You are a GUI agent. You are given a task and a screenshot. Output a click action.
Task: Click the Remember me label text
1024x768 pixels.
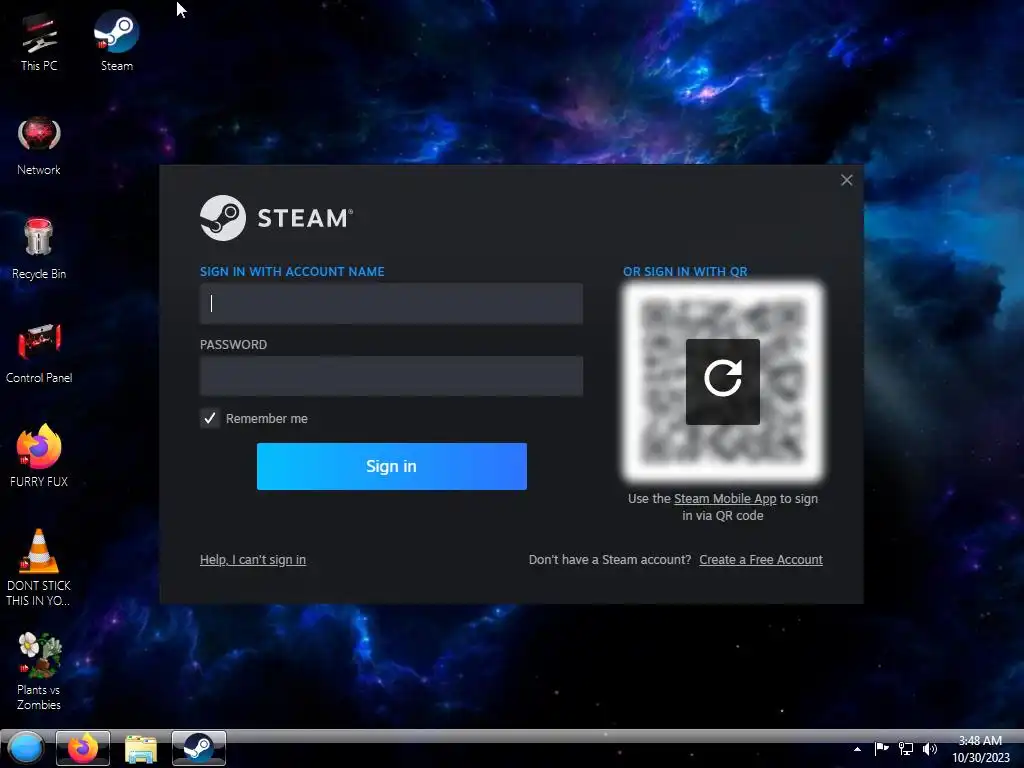pos(266,419)
